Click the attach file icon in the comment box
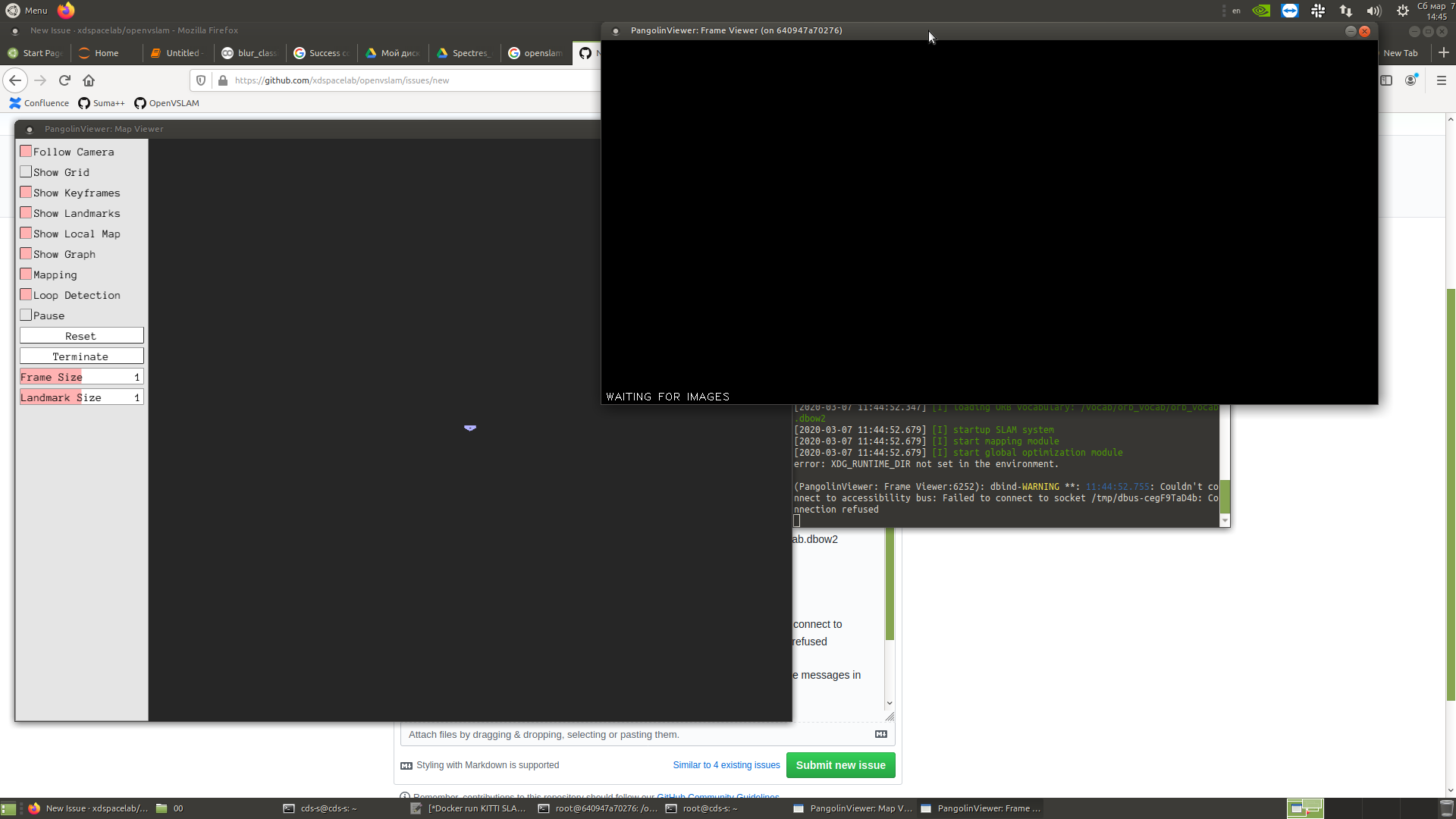 pyautogui.click(x=880, y=734)
